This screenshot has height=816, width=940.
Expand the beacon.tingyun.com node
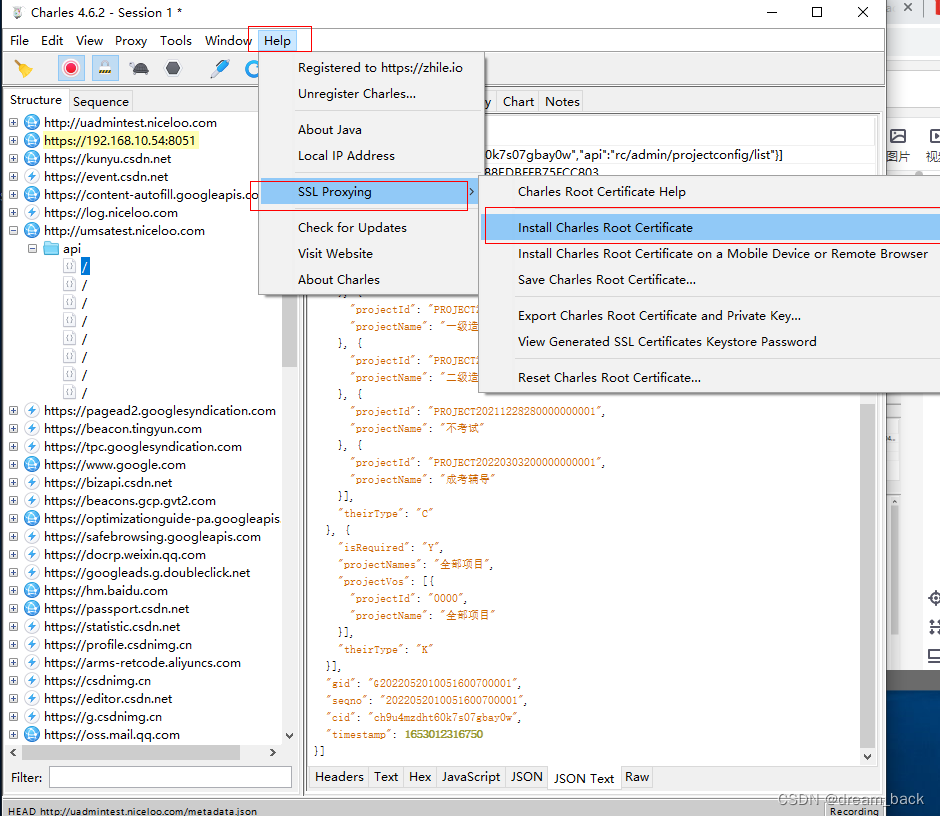click(x=13, y=429)
